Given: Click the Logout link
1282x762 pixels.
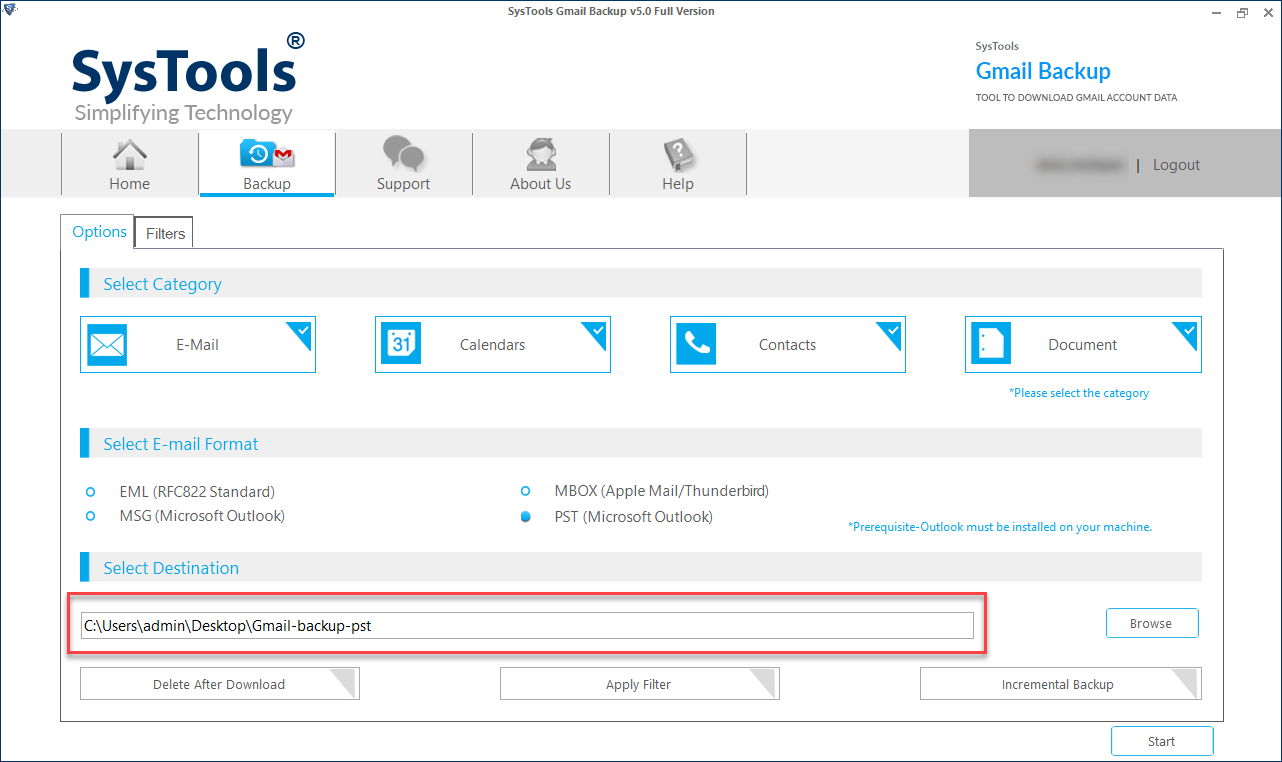Looking at the screenshot, I should click(1176, 165).
